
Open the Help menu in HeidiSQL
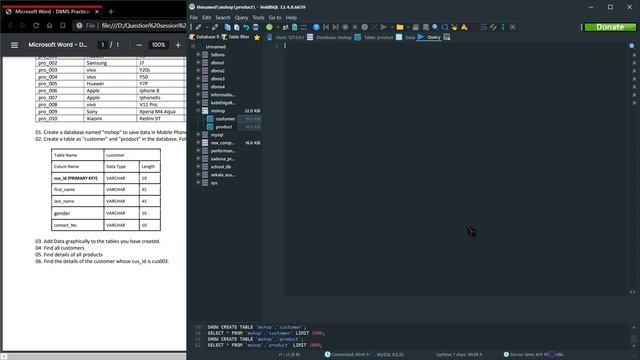pos(291,18)
